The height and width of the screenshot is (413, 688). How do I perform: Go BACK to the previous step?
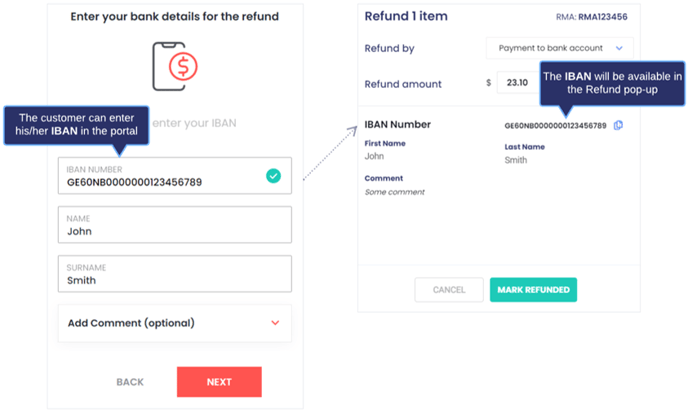pyautogui.click(x=130, y=382)
